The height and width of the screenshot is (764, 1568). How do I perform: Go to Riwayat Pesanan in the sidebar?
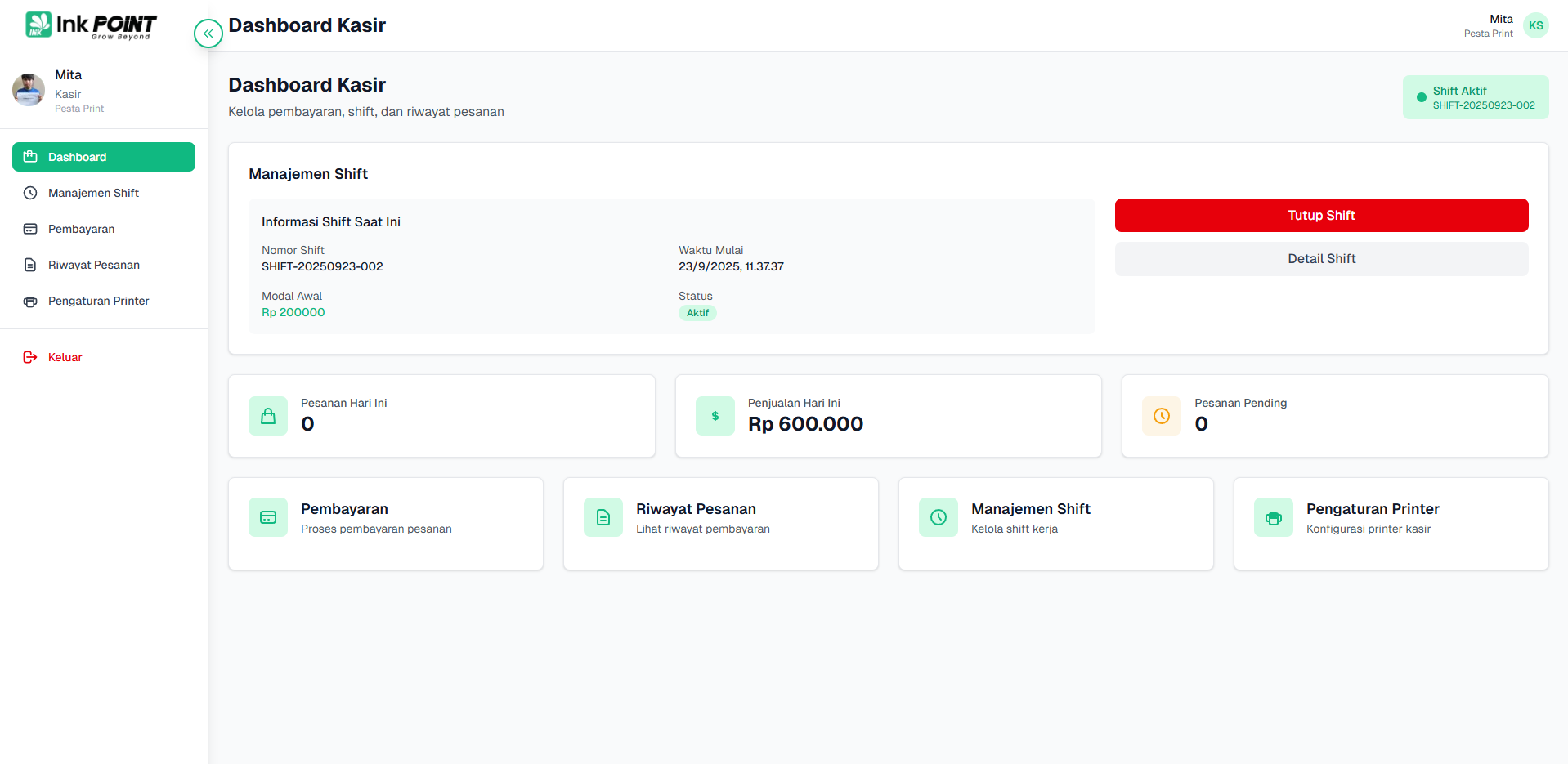93,265
